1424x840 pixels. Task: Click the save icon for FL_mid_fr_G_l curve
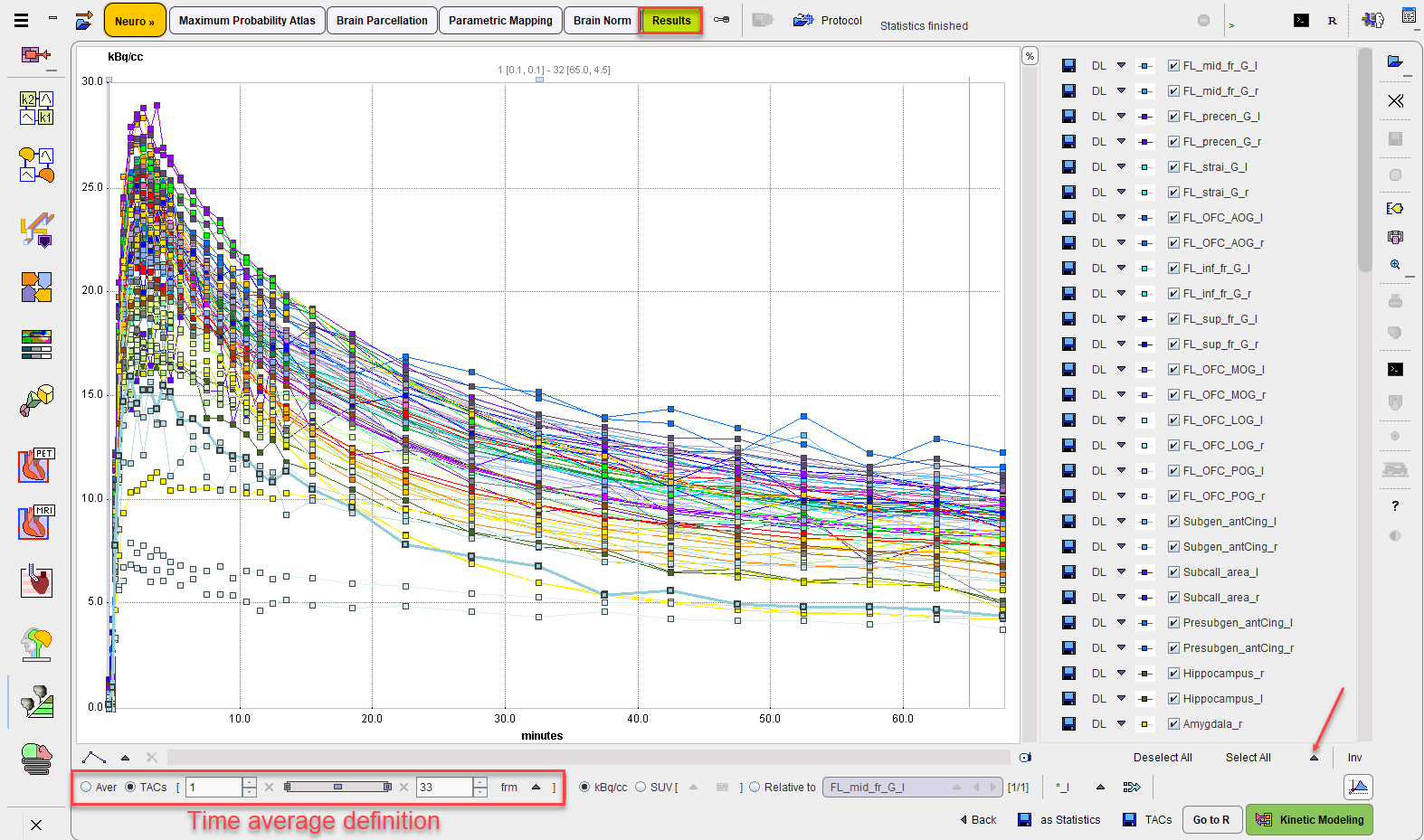pyautogui.click(x=1068, y=65)
